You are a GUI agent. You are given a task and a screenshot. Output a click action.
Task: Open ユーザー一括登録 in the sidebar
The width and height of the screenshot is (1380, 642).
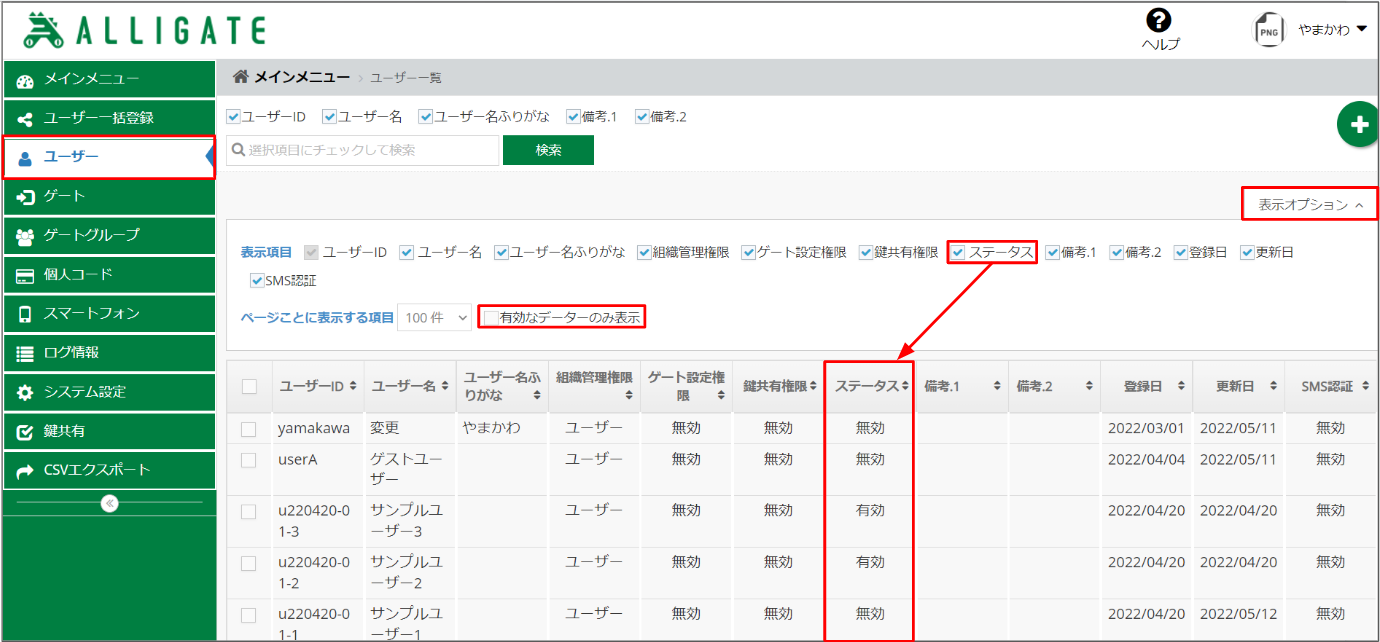(109, 119)
